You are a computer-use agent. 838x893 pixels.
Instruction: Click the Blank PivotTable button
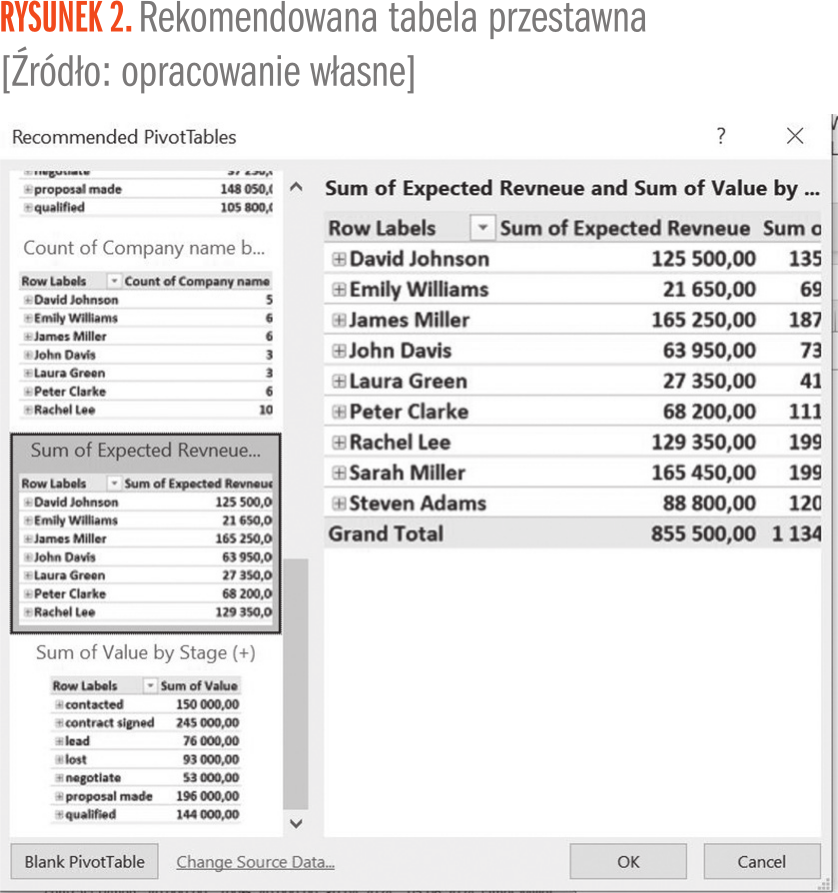(85, 862)
